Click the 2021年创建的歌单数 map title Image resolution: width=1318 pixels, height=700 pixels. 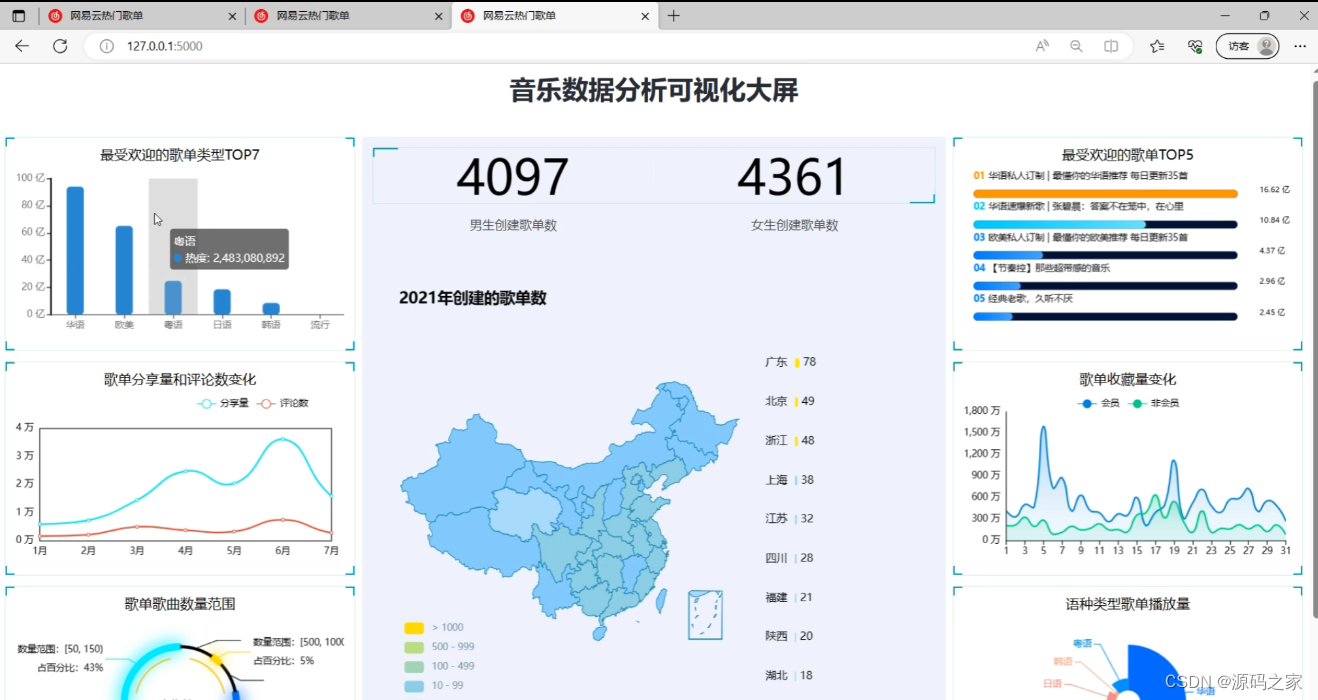point(473,298)
